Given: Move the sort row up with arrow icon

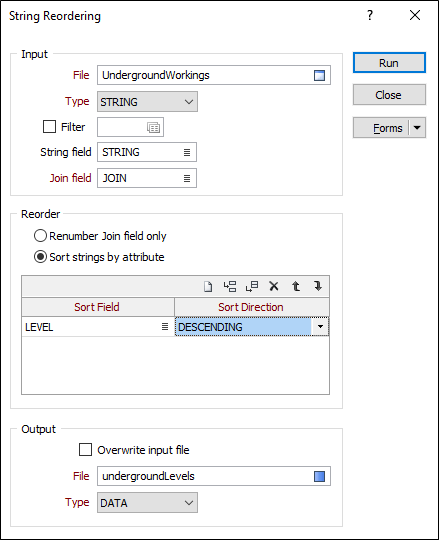Looking at the screenshot, I should tap(296, 287).
